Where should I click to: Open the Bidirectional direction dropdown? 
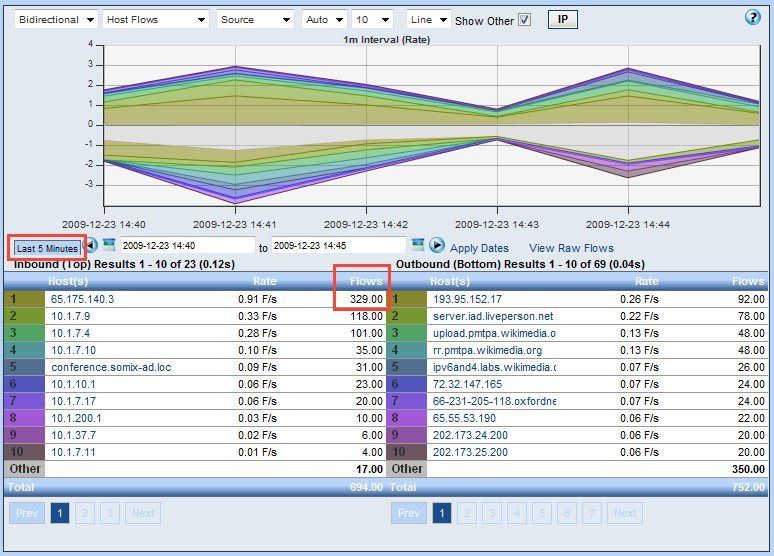coord(56,20)
